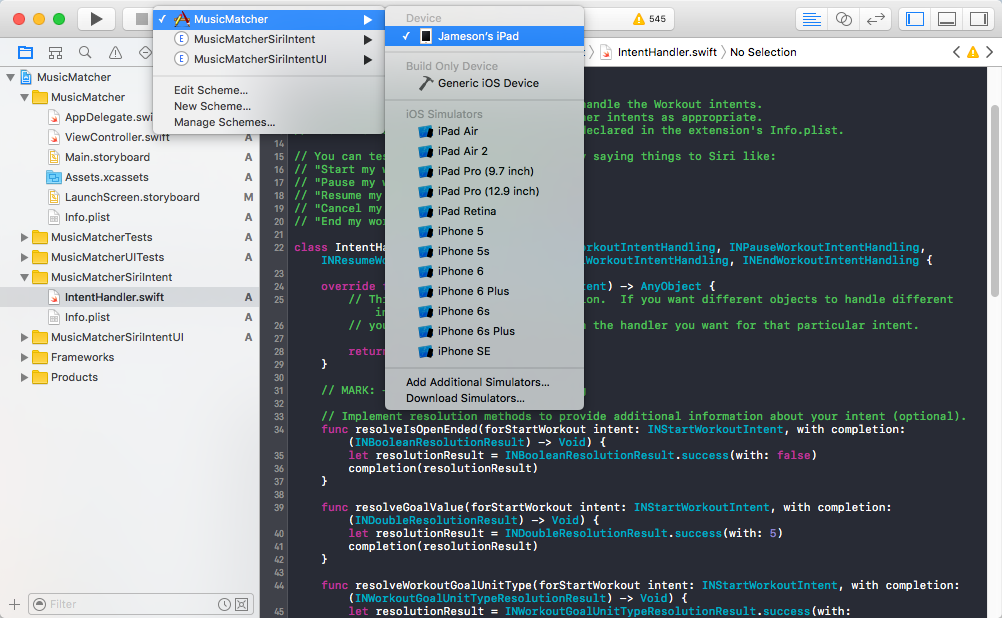The width and height of the screenshot is (1002, 618).
Task: Switch to the Version editor
Action: coord(877,19)
